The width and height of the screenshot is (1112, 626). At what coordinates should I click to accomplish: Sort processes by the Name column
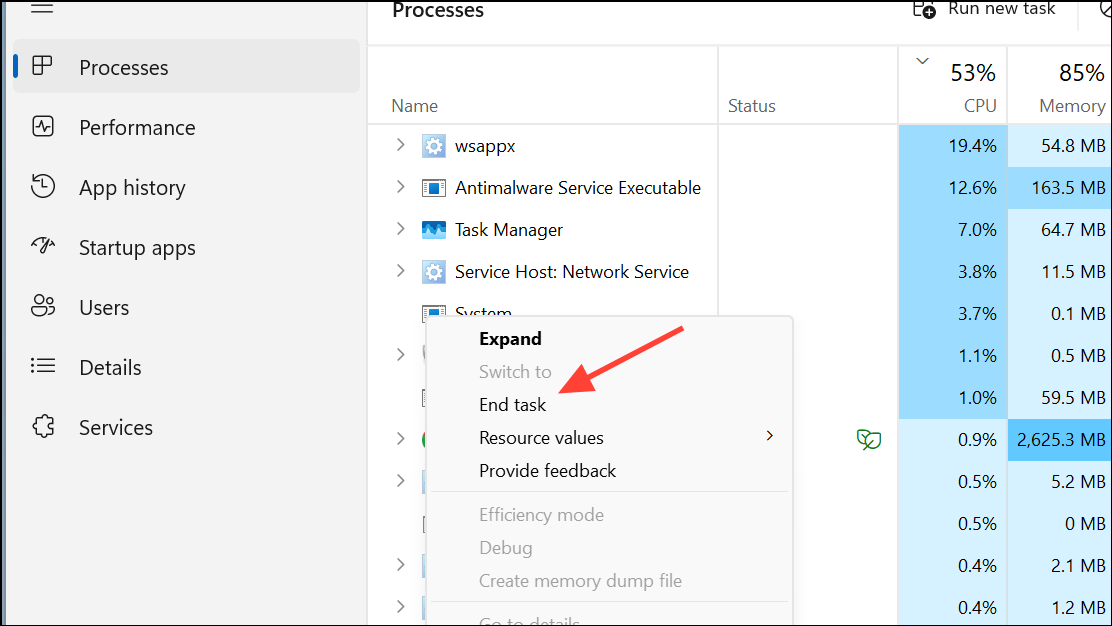[414, 106]
